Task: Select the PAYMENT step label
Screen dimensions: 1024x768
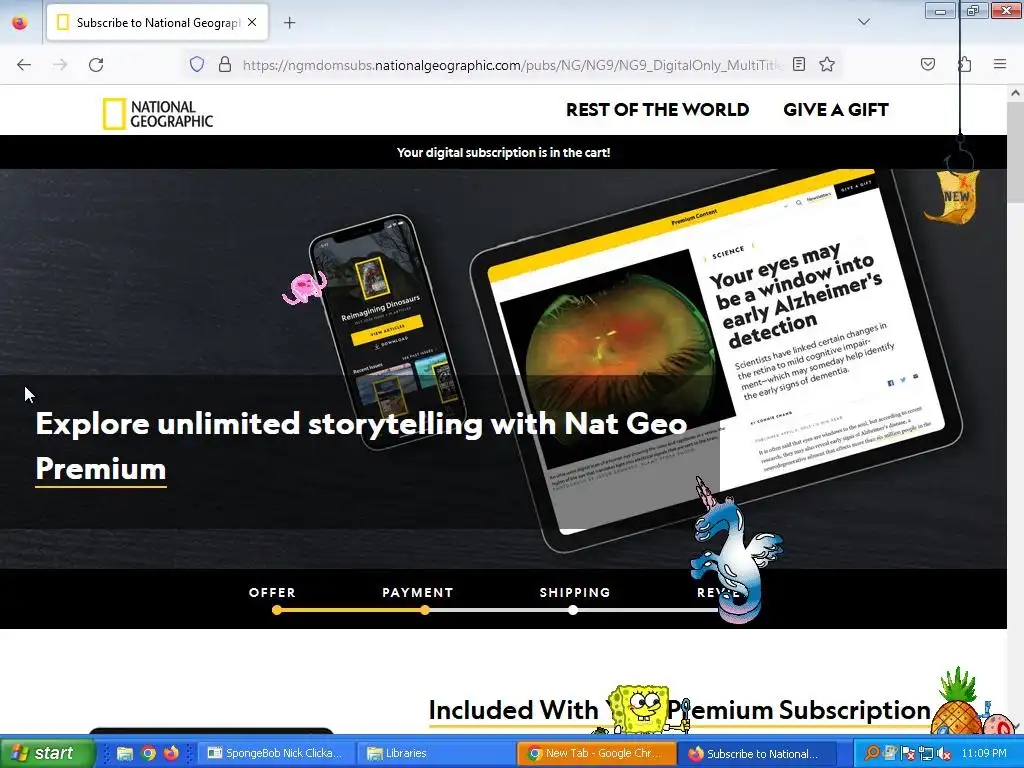Action: click(x=418, y=592)
